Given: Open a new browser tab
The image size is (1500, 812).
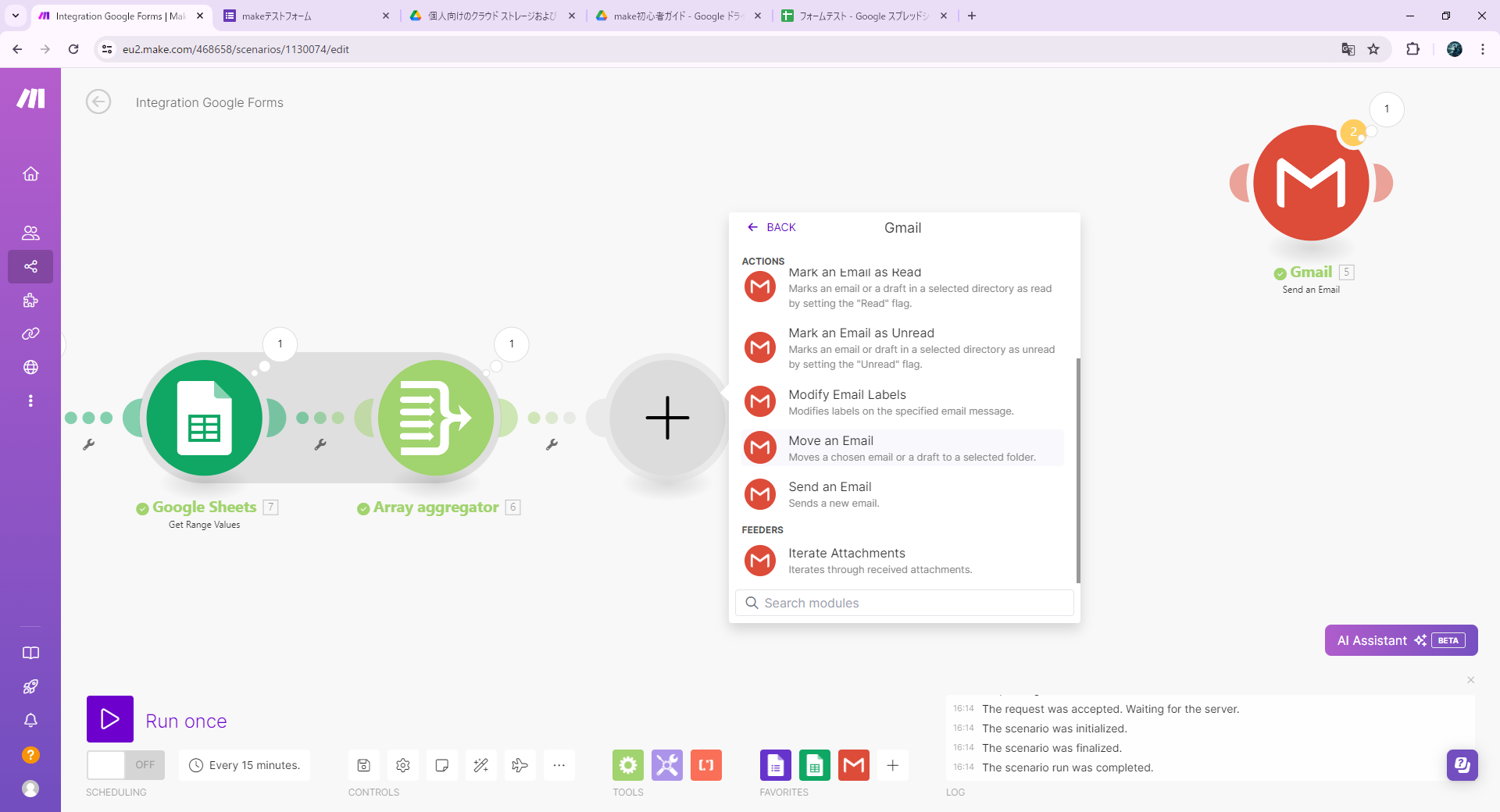Looking at the screenshot, I should click(972, 16).
